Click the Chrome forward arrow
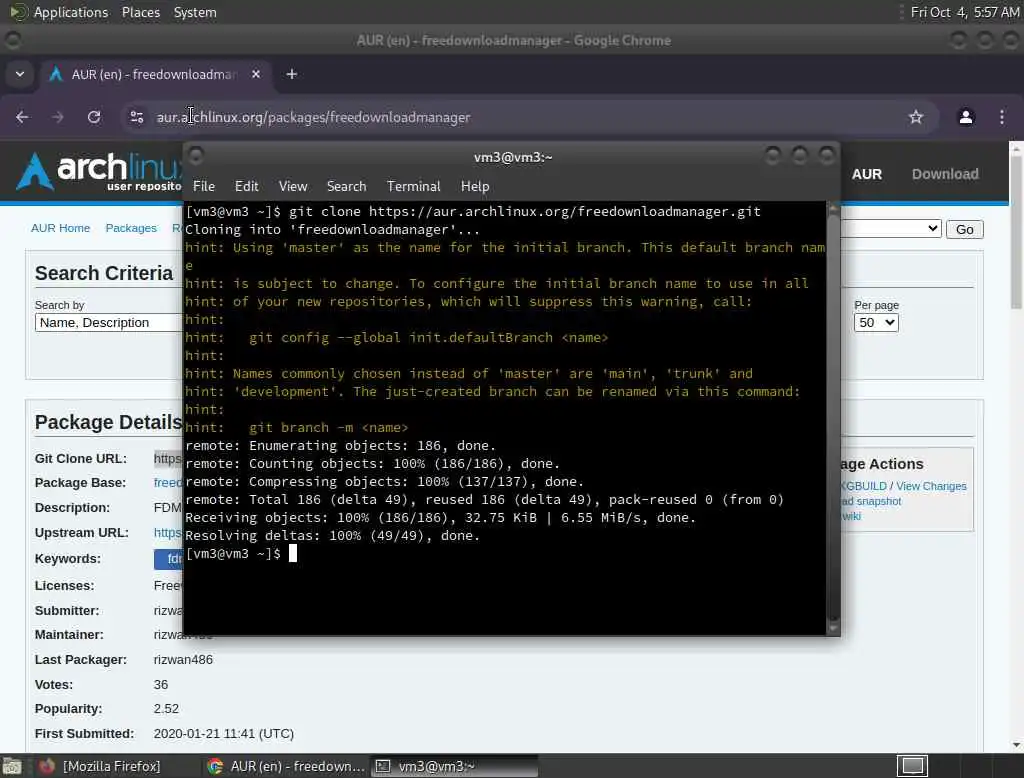 click(x=57, y=117)
